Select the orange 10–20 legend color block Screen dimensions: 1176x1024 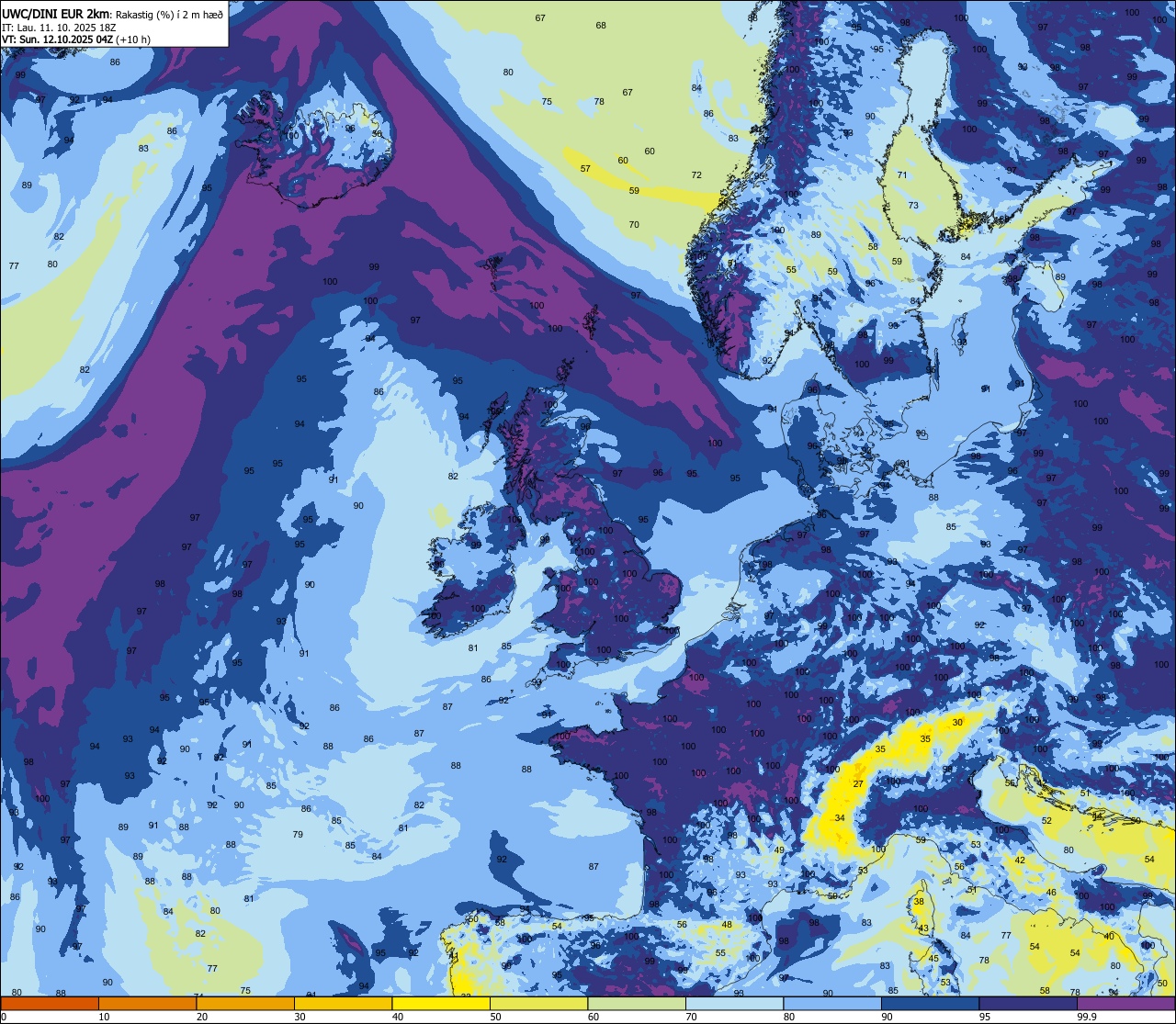point(147,1004)
